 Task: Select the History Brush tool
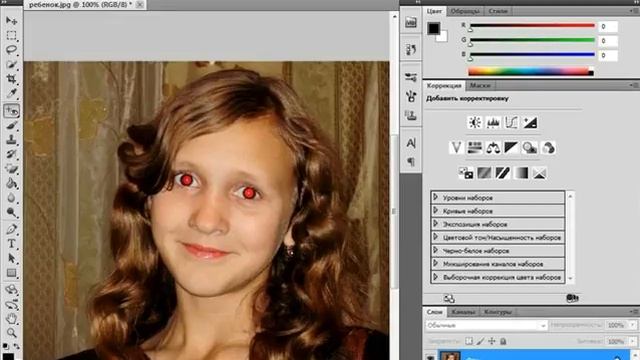pyautogui.click(x=11, y=154)
